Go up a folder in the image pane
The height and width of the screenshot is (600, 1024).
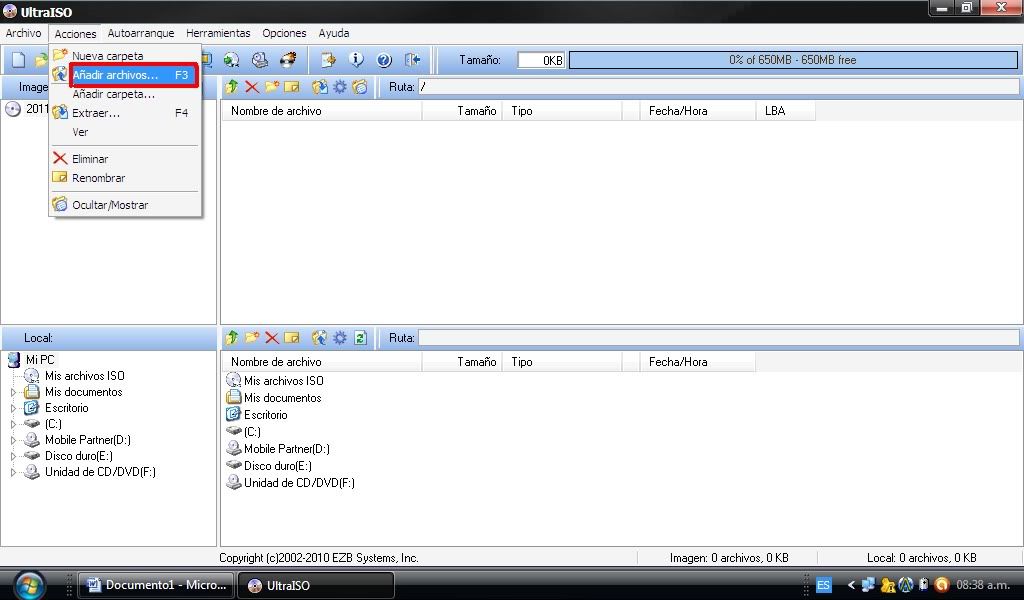232,87
